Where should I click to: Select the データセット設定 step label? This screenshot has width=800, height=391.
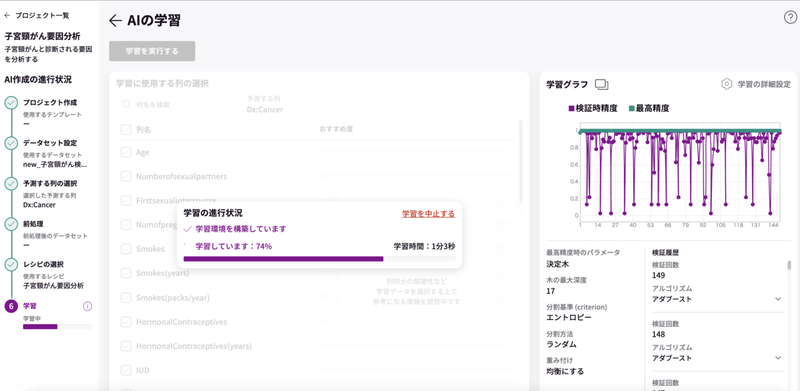(50, 143)
